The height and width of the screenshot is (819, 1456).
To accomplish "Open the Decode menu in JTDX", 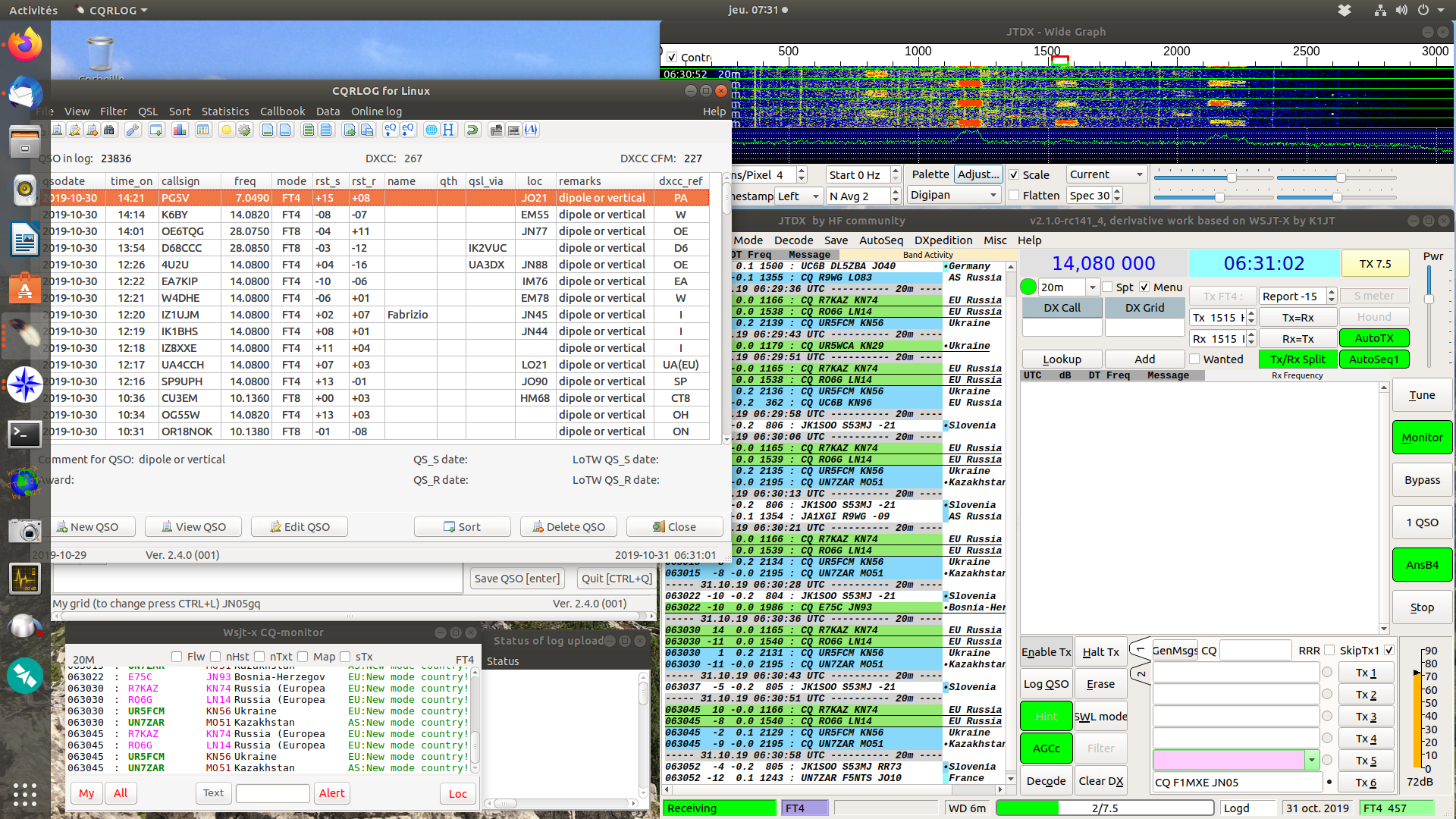I will 793,240.
